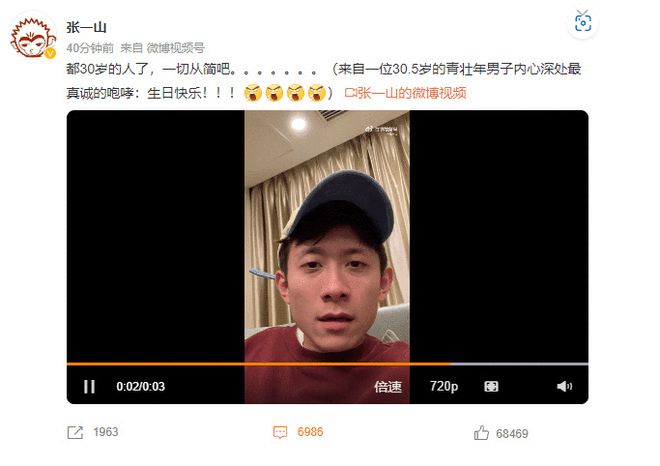Click the 微博视频号 source link
Image resolution: width=660 pixels, height=466 pixels.
coord(175,48)
